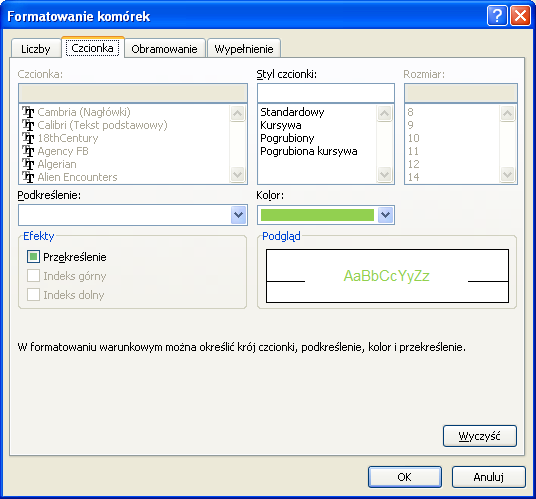
Task: Click the Wyczyść button
Action: pyautogui.click(x=480, y=436)
